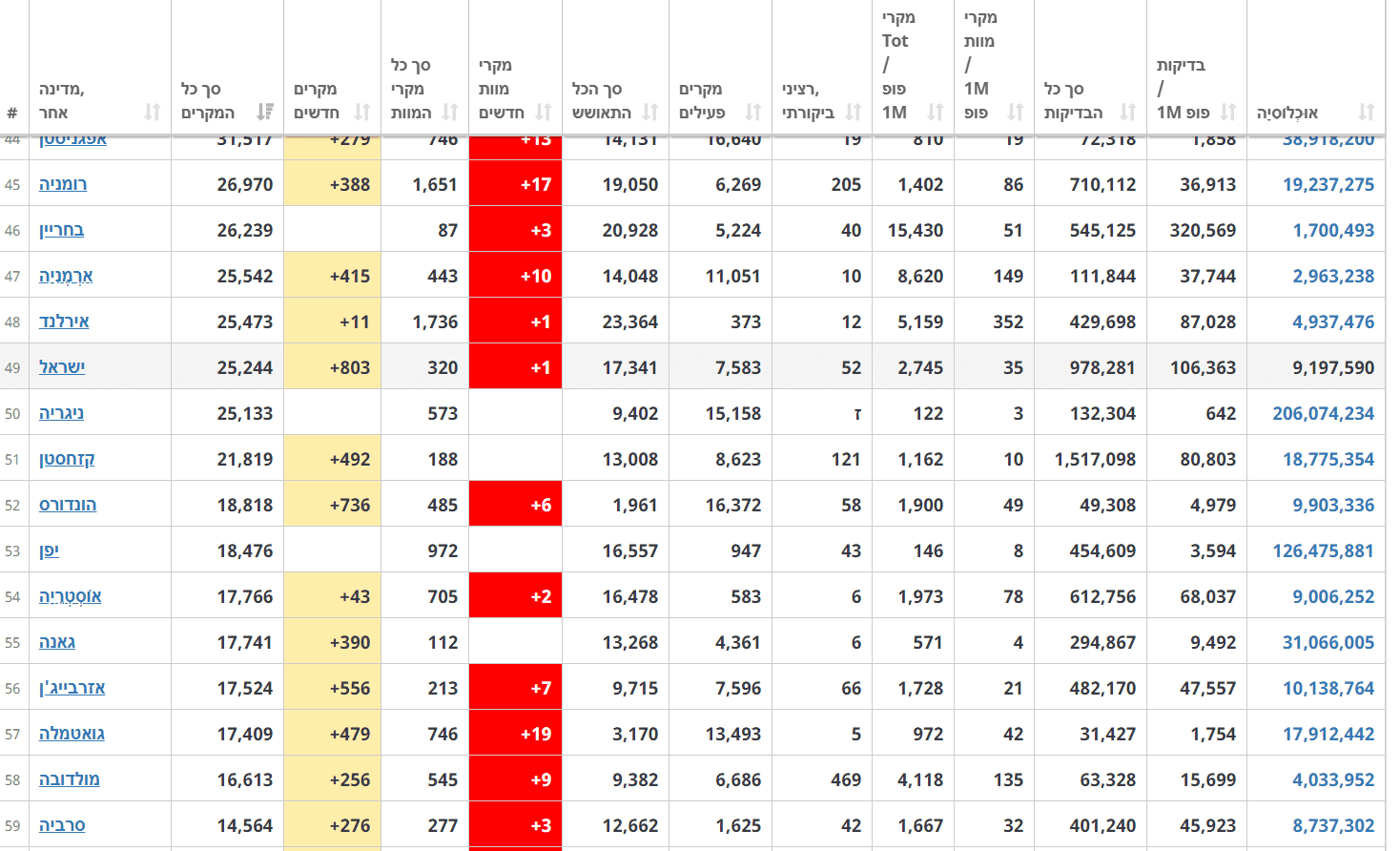Sort by סך כל הבדיקות column icon
Viewport: 1400px width, 851px height.
click(1128, 113)
